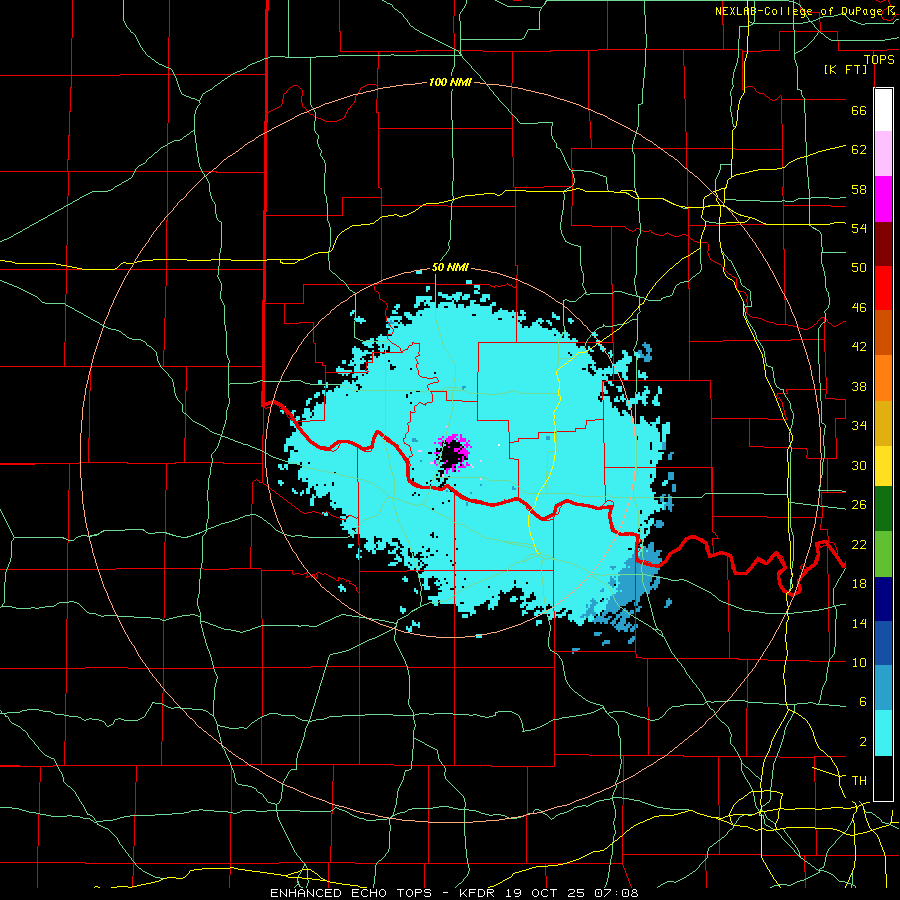Click the bright red 50 kft swatch
The height and width of the screenshot is (900, 900).
[x=883, y=288]
